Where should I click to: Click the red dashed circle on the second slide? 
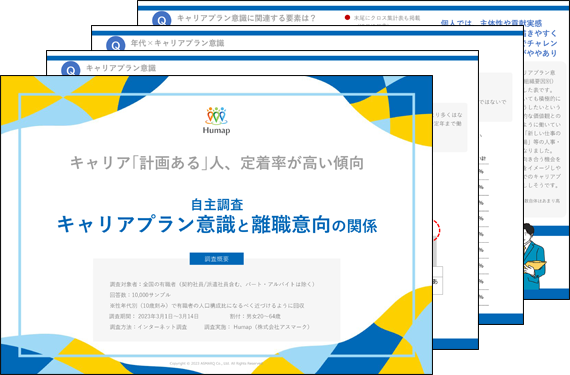(437, 230)
